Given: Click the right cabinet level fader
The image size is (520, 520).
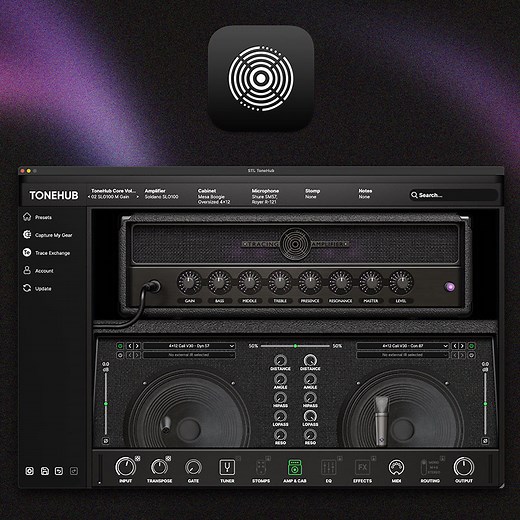Looking at the screenshot, I should tap(485, 404).
